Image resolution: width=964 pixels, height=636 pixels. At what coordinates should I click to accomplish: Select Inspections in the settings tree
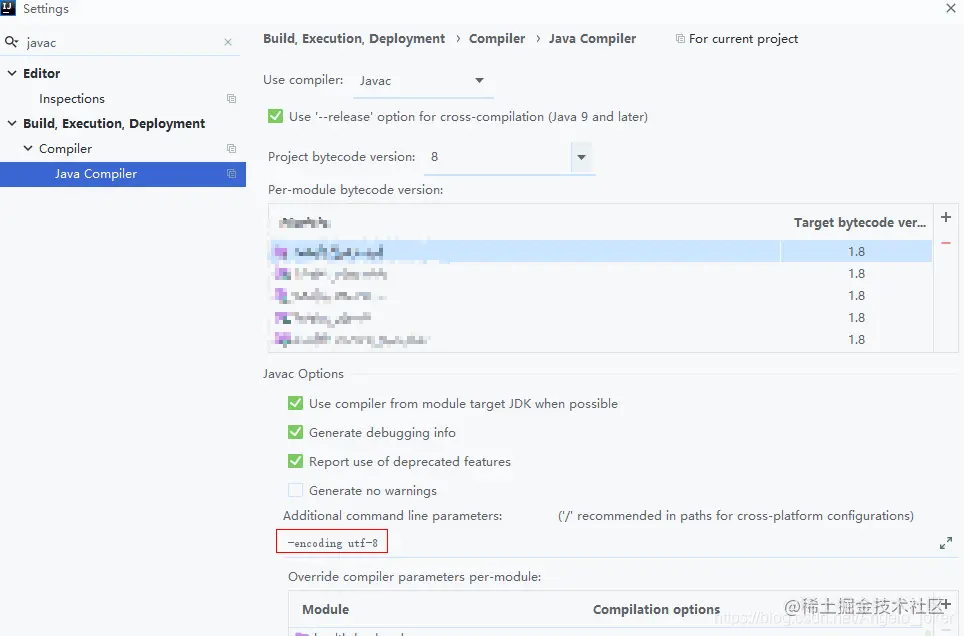click(72, 98)
